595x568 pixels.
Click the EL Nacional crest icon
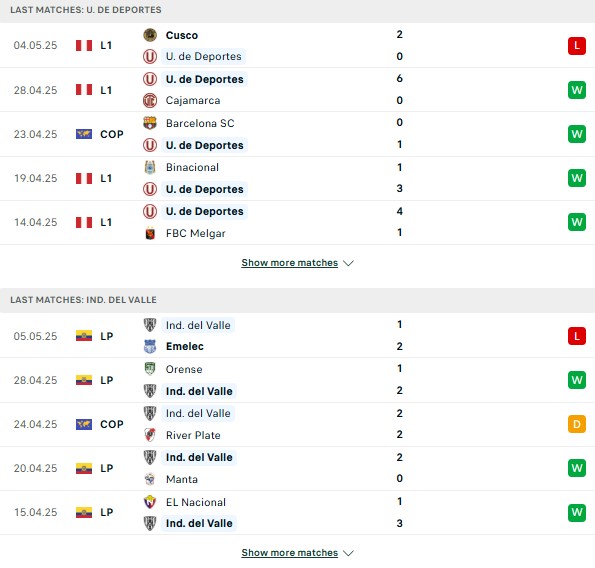(150, 502)
